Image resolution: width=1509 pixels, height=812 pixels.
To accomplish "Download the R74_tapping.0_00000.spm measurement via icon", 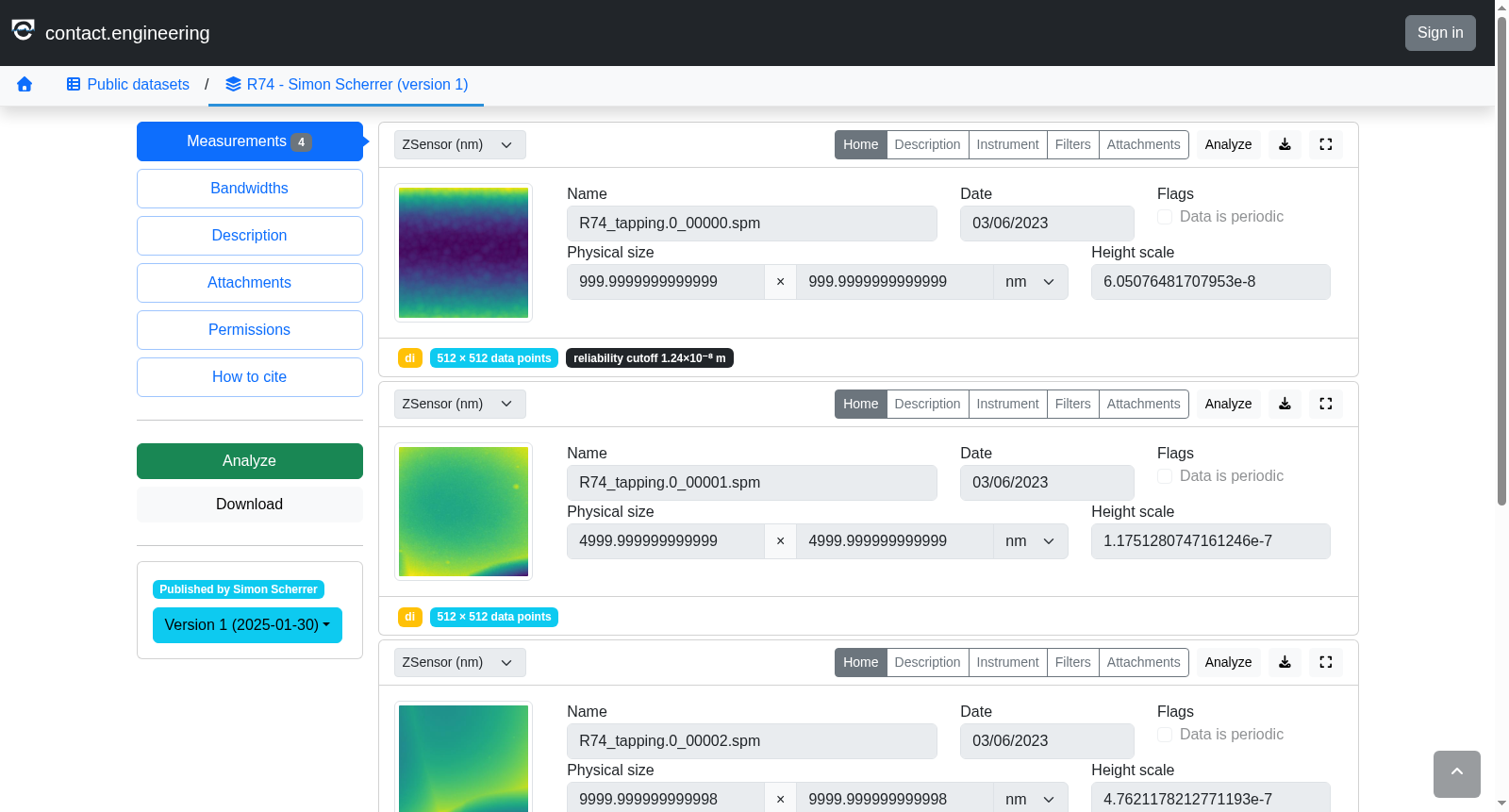I will pos(1285,144).
